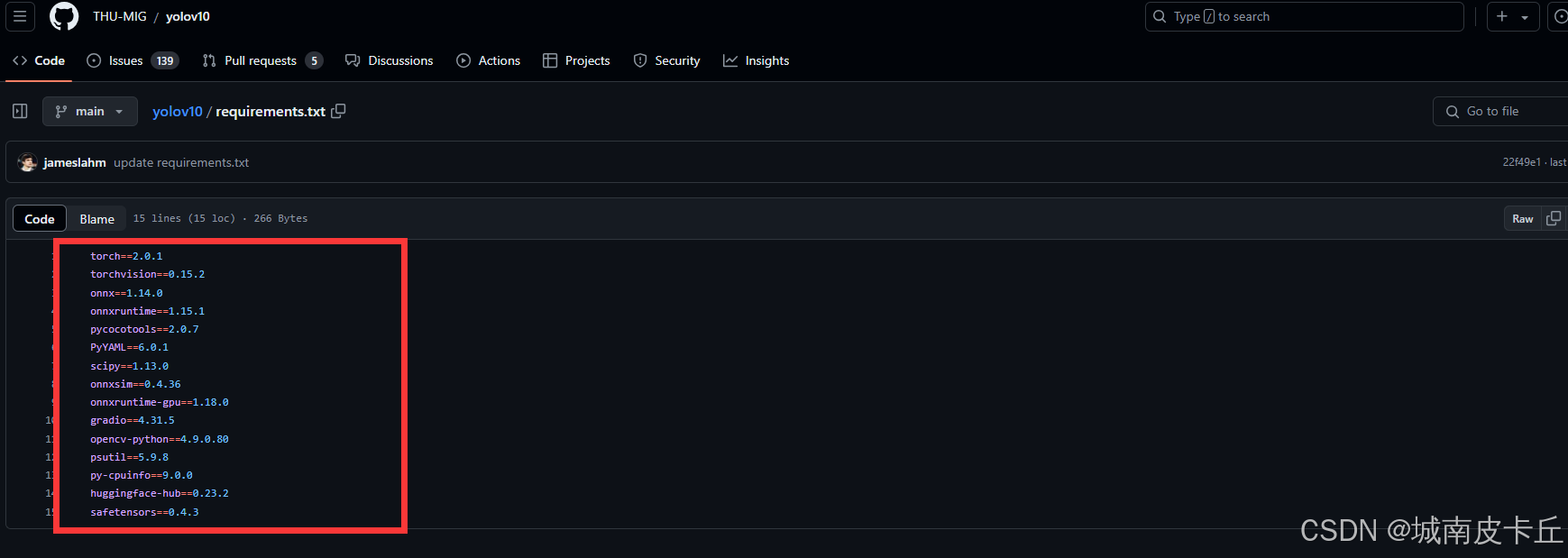1568x558 pixels.
Task: Click the Pull requests count badge 5
Action: pyautogui.click(x=314, y=60)
